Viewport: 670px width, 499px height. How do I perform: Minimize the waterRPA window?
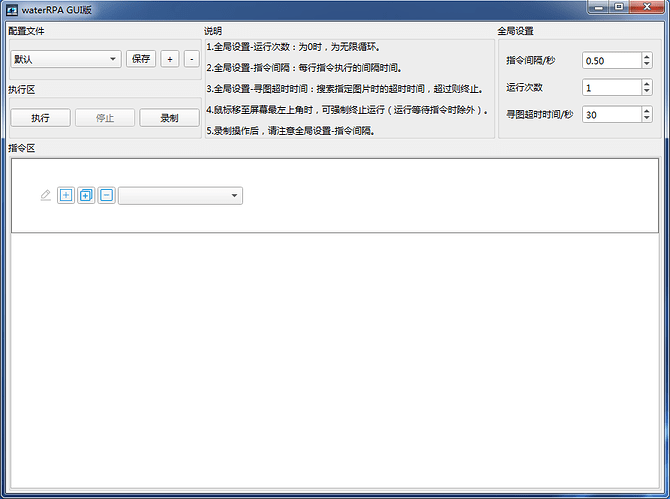pos(599,7)
